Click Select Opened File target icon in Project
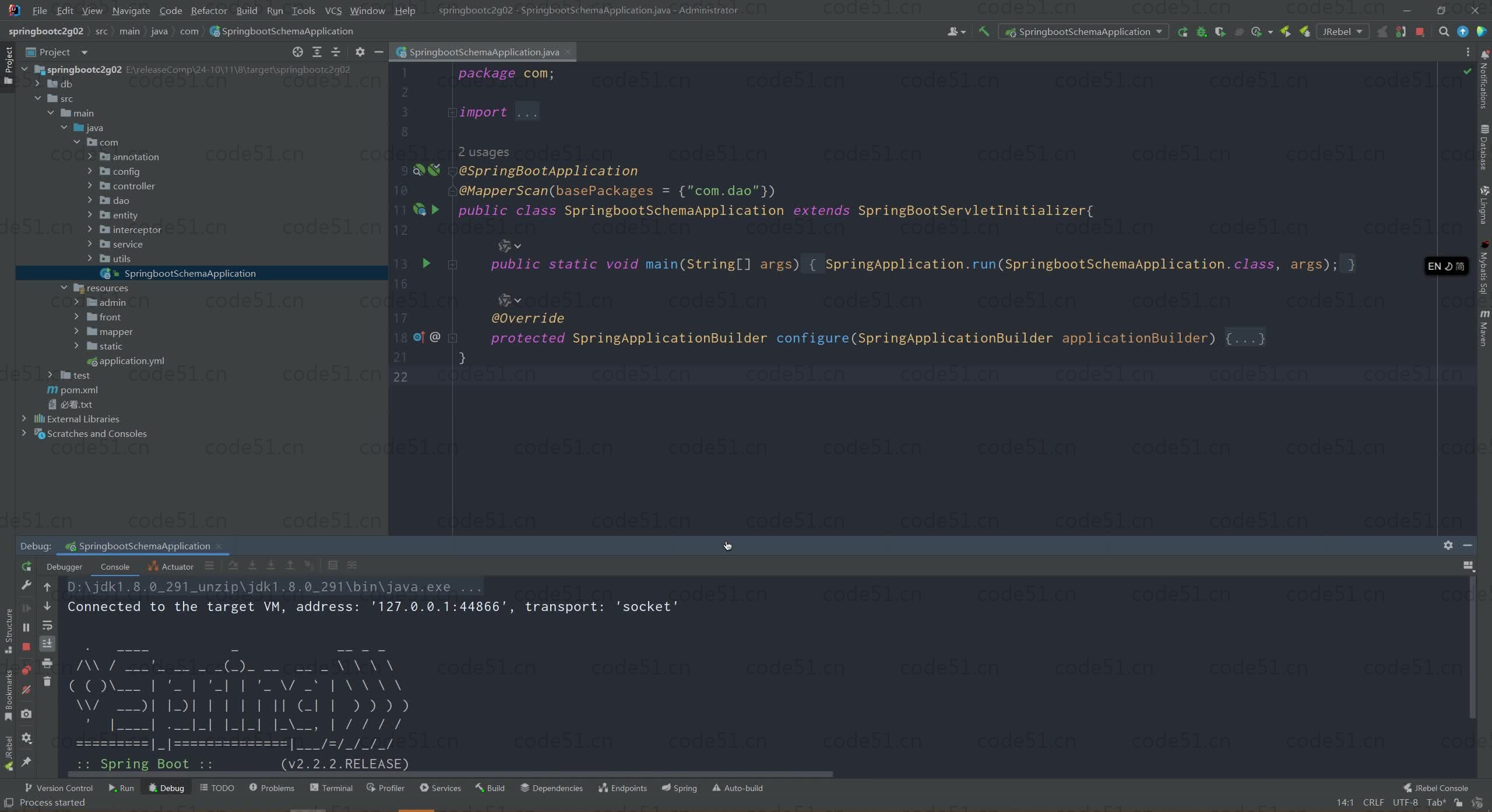The height and width of the screenshot is (812, 1492). coord(298,52)
